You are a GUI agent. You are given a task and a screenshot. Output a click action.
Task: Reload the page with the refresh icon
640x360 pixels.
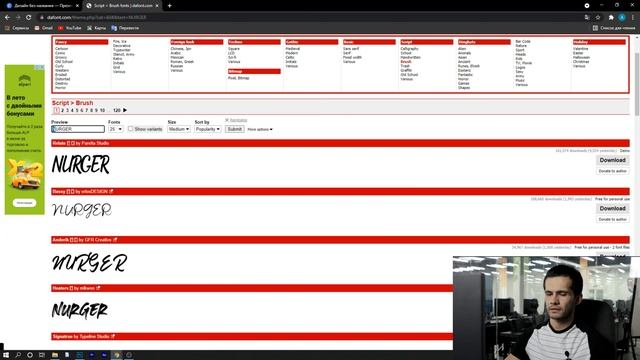click(29, 18)
